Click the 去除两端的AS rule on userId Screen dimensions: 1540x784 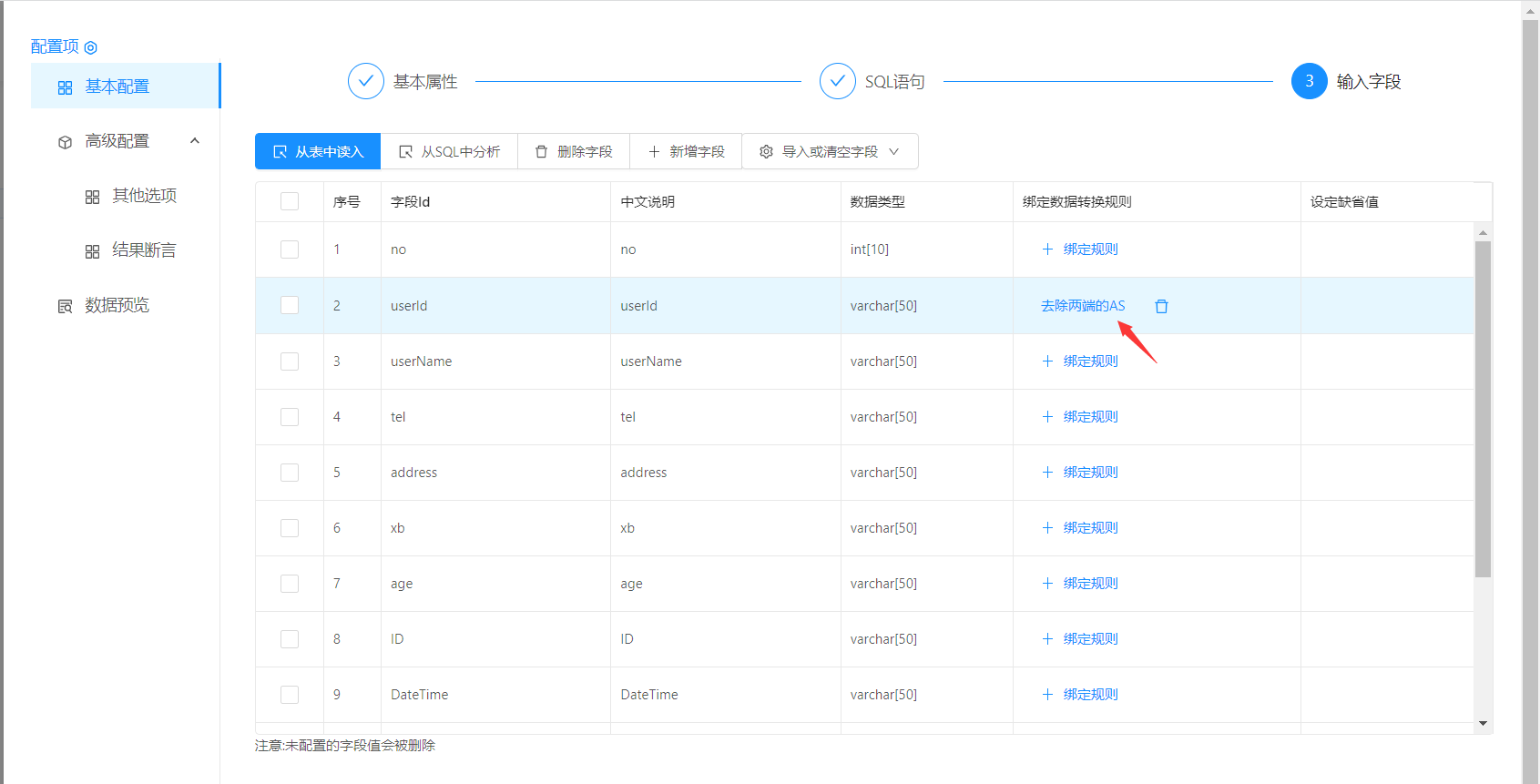tap(1083, 306)
